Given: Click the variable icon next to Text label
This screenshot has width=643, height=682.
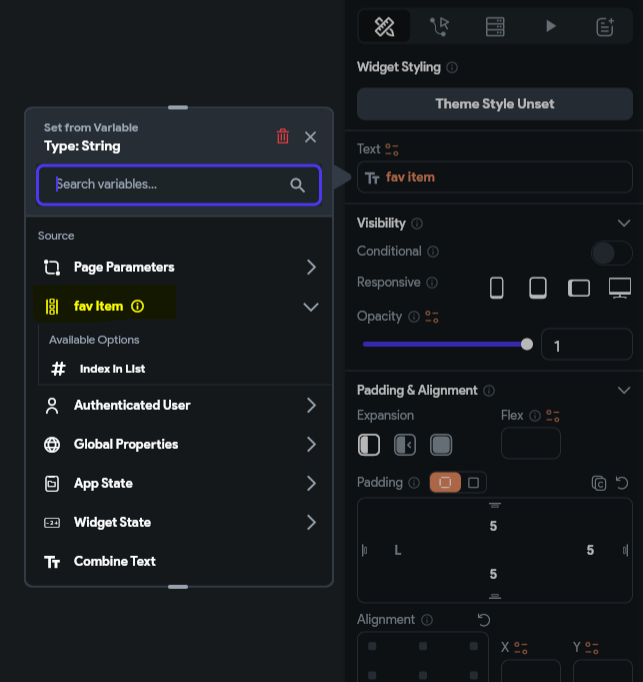Looking at the screenshot, I should (x=392, y=150).
